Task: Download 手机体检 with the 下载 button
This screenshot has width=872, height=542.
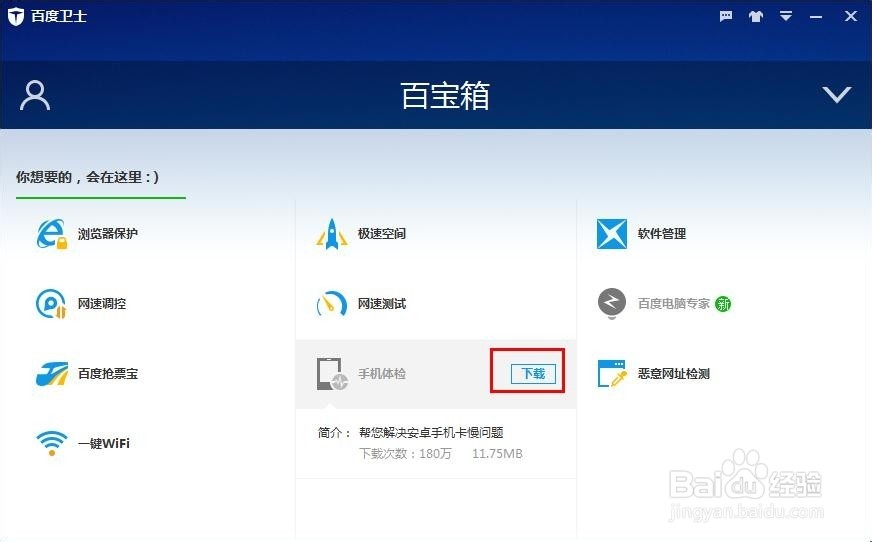Action: coord(533,374)
